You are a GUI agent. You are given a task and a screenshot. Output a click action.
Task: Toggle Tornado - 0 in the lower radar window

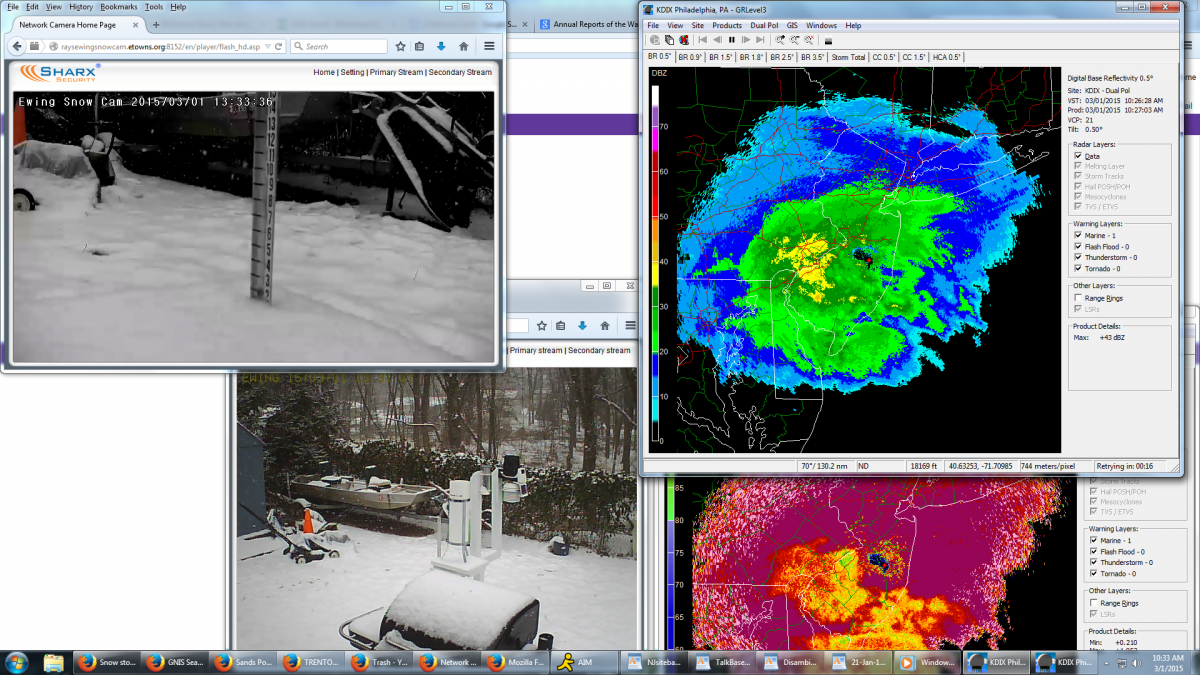tap(1094, 573)
